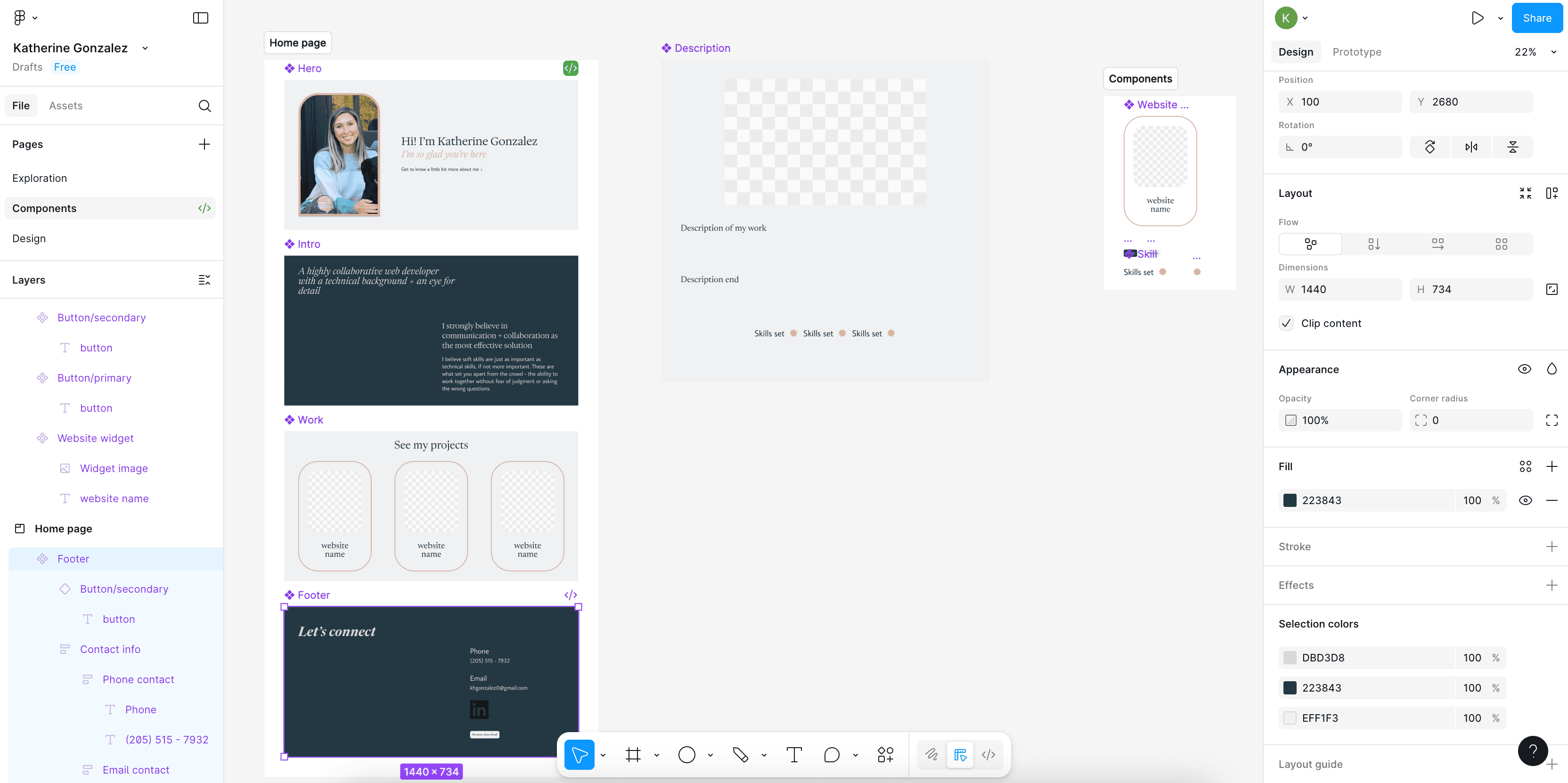Select the Ellipse shape tool
Screen dimensions: 1568x783
[686, 755]
